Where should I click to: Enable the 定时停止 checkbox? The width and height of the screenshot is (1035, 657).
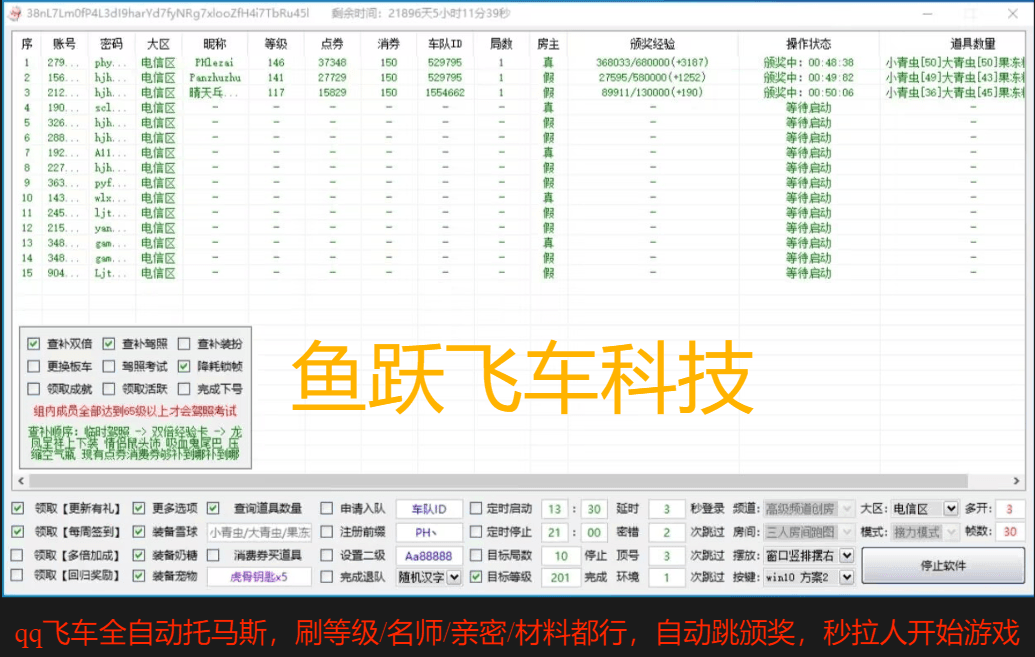click(x=476, y=531)
